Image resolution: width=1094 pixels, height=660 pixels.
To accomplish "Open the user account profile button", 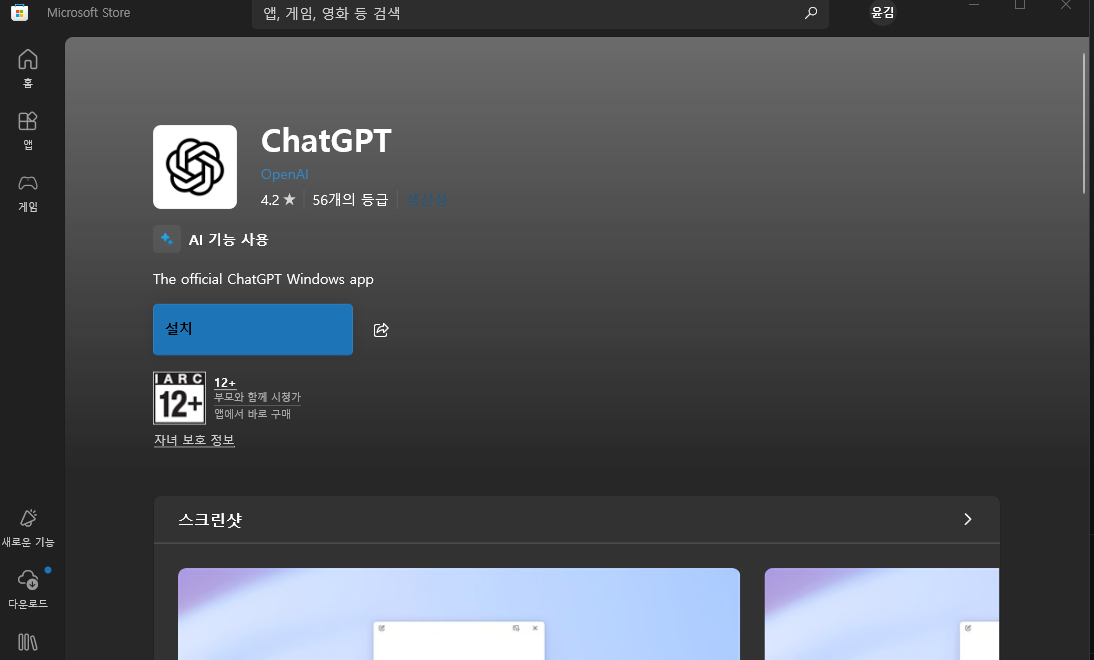I will coord(883,13).
